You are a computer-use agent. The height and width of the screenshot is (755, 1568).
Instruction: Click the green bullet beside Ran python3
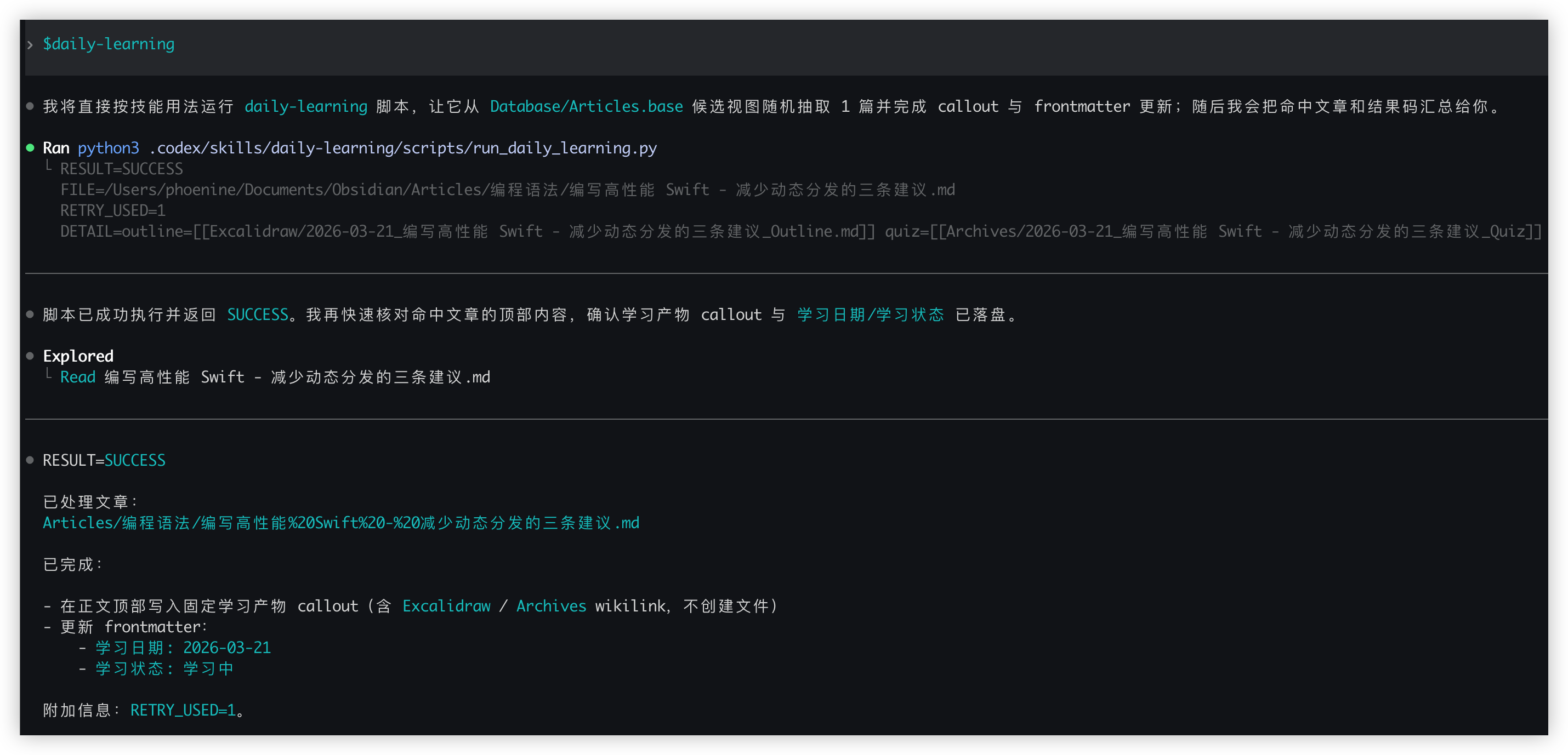[30, 148]
